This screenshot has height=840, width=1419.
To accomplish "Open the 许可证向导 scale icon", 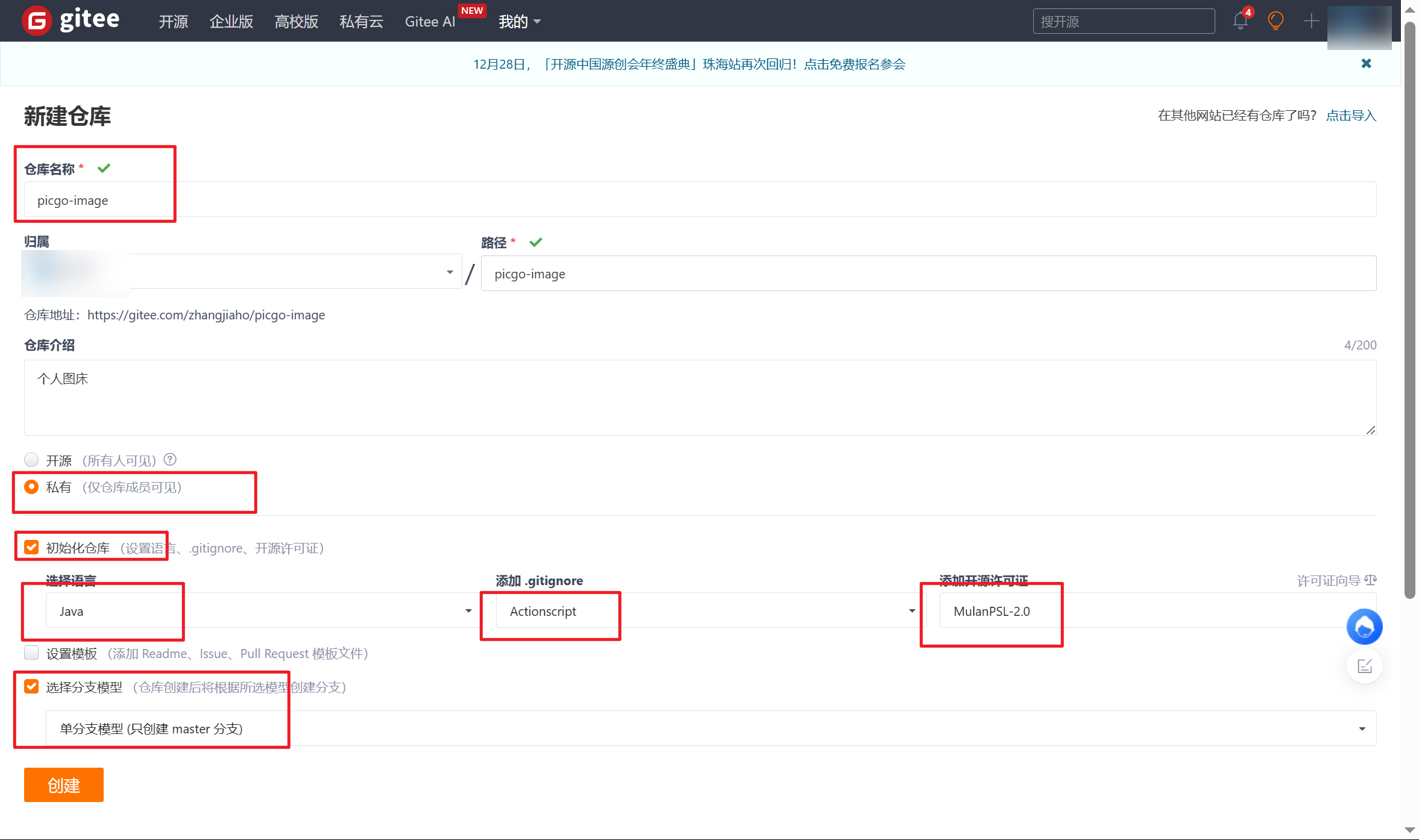I will coord(1370,580).
